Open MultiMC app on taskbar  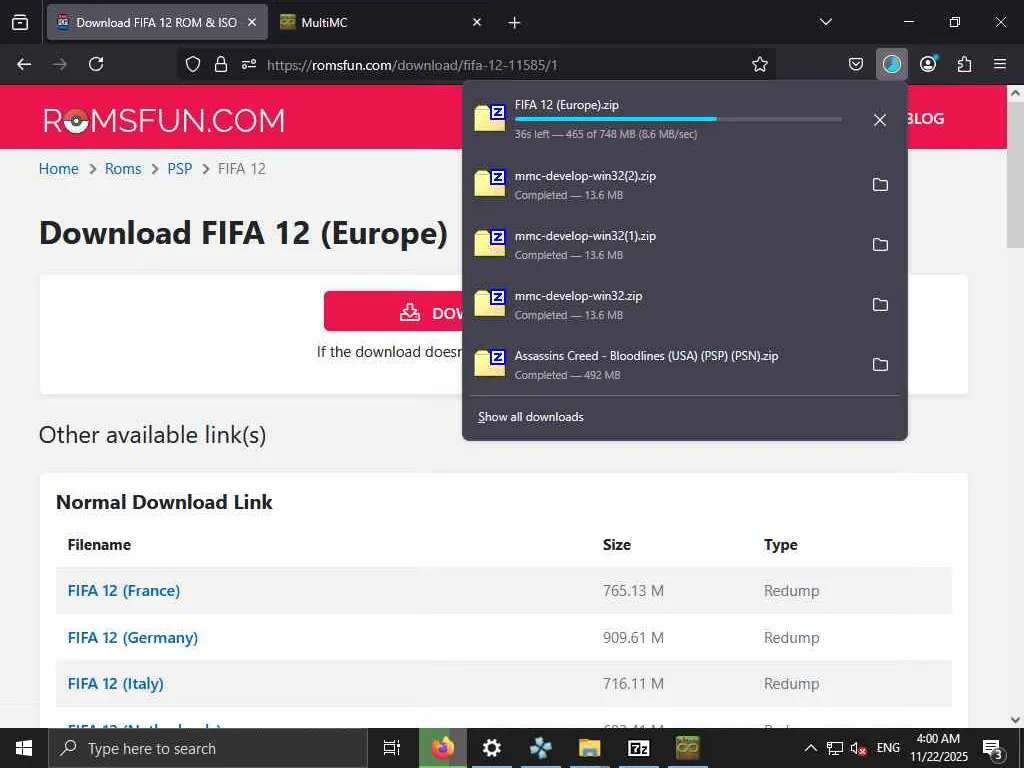(x=687, y=748)
